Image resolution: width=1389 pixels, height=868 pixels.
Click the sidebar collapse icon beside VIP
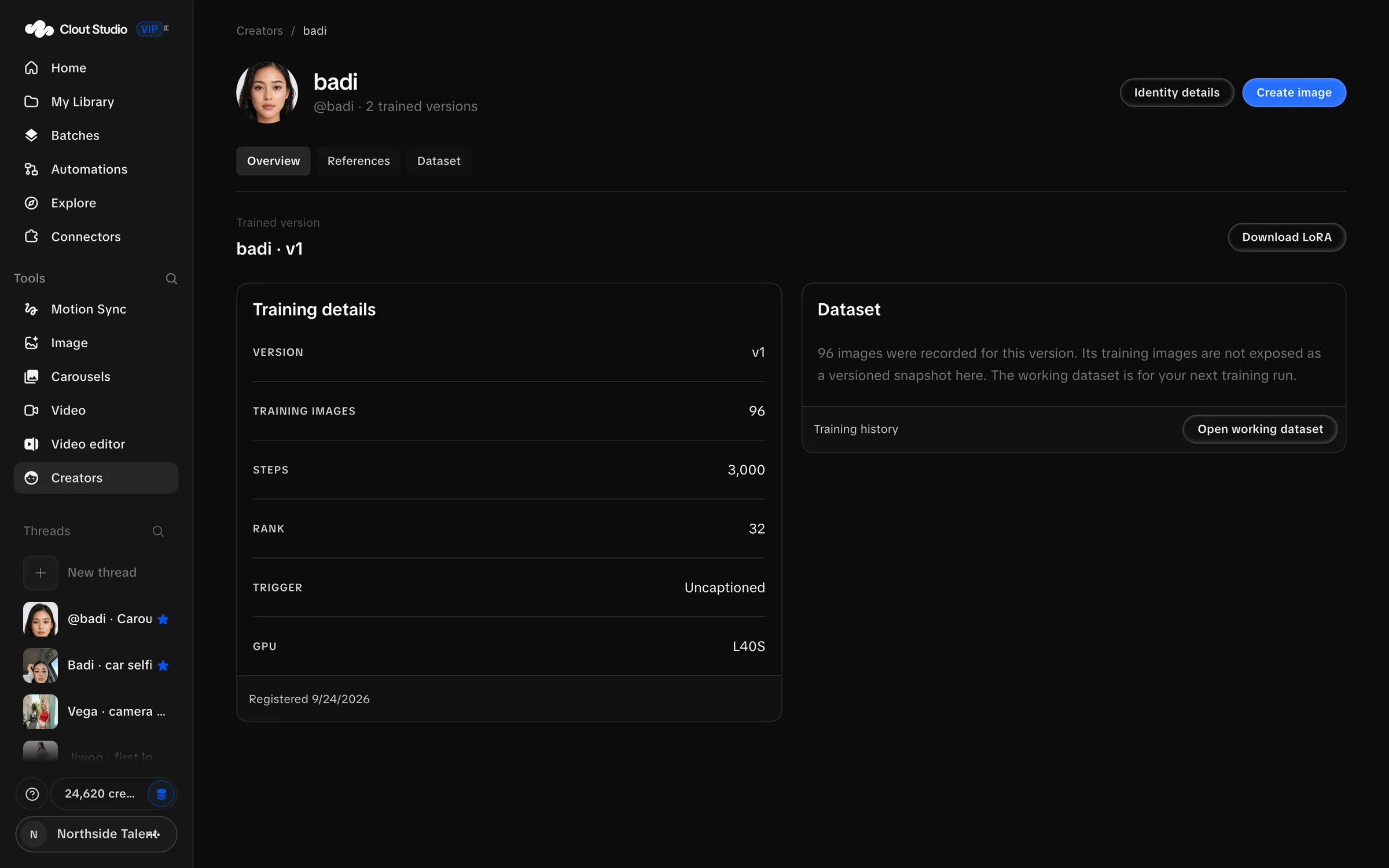click(x=167, y=28)
